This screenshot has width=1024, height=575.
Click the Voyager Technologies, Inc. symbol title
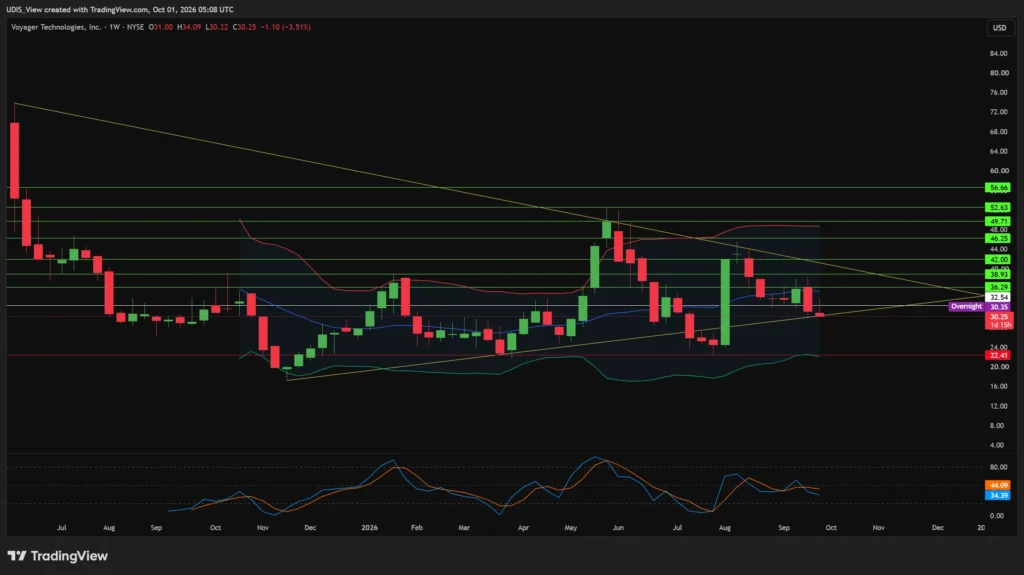click(x=56, y=27)
